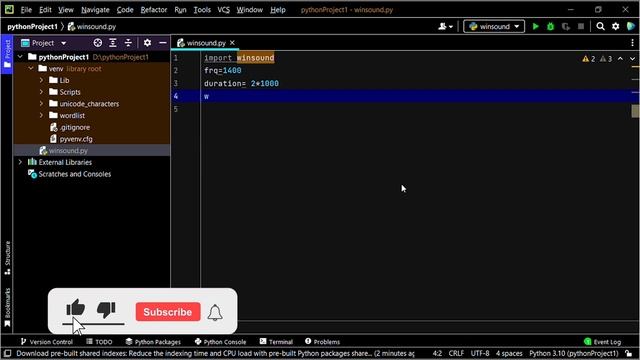Click the stop process button
Image resolution: width=640 pixels, height=360 pixels.
click(581, 27)
